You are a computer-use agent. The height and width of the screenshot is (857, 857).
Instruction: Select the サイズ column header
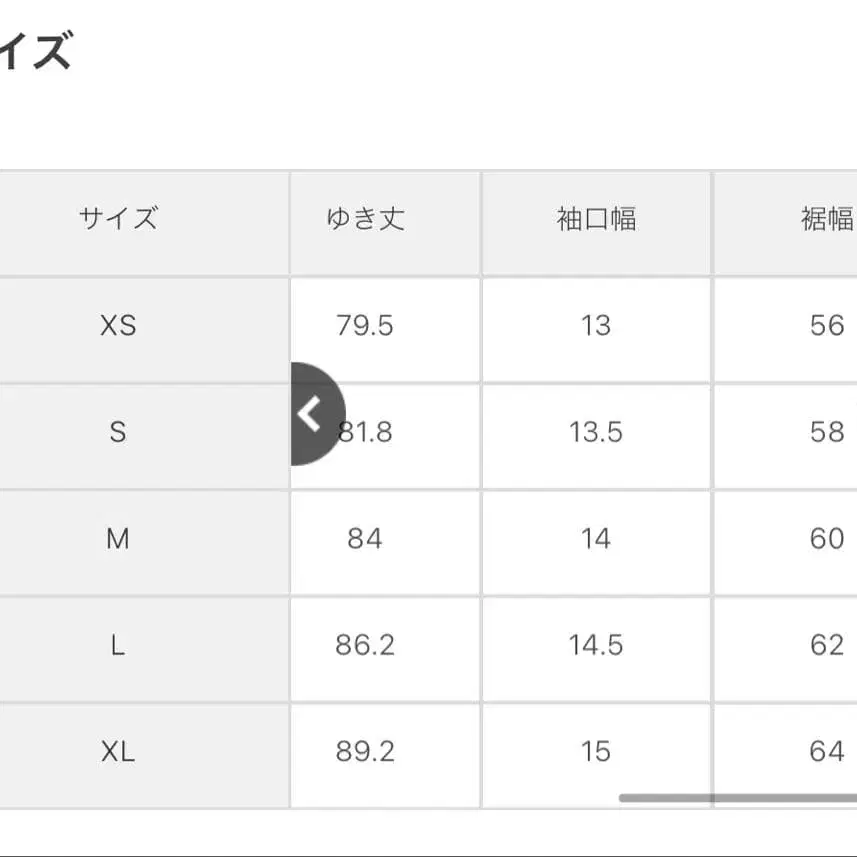pyautogui.click(x=119, y=218)
